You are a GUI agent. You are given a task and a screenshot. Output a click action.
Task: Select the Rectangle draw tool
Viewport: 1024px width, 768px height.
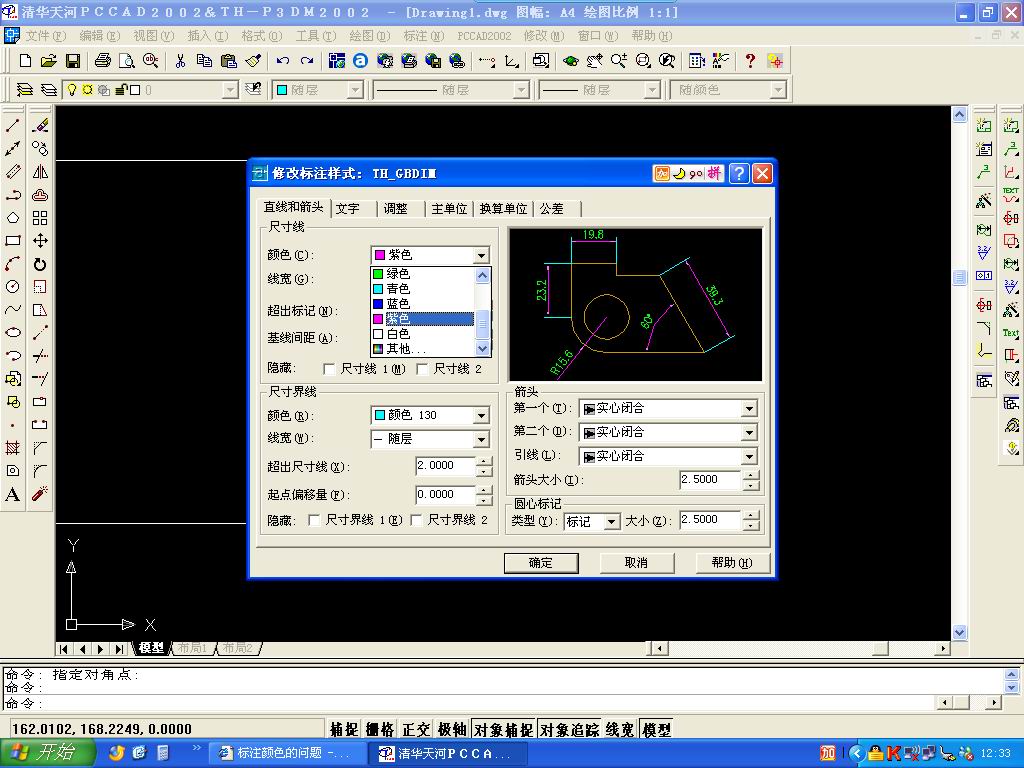(x=12, y=240)
